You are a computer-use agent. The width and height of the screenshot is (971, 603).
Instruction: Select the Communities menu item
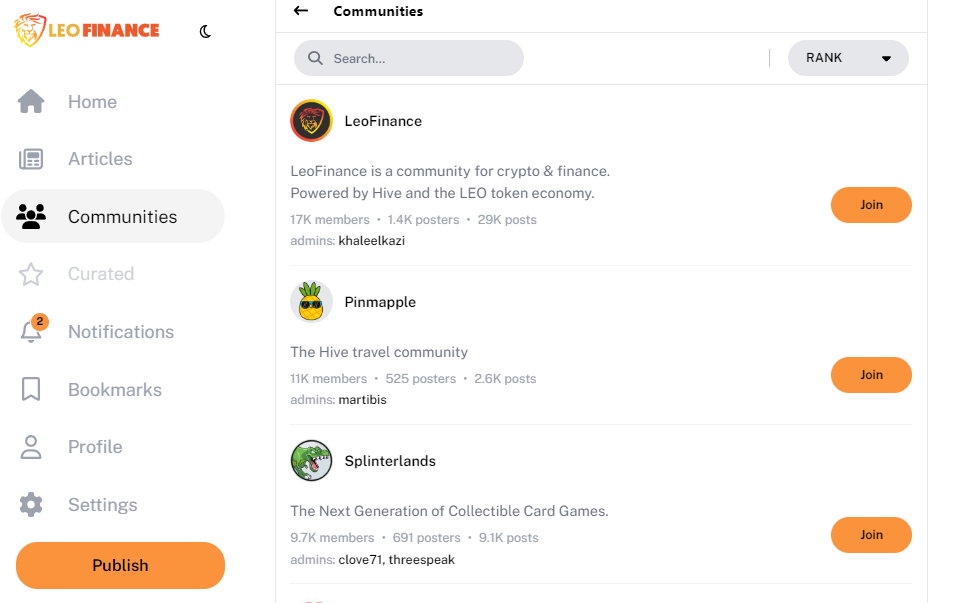click(x=113, y=217)
